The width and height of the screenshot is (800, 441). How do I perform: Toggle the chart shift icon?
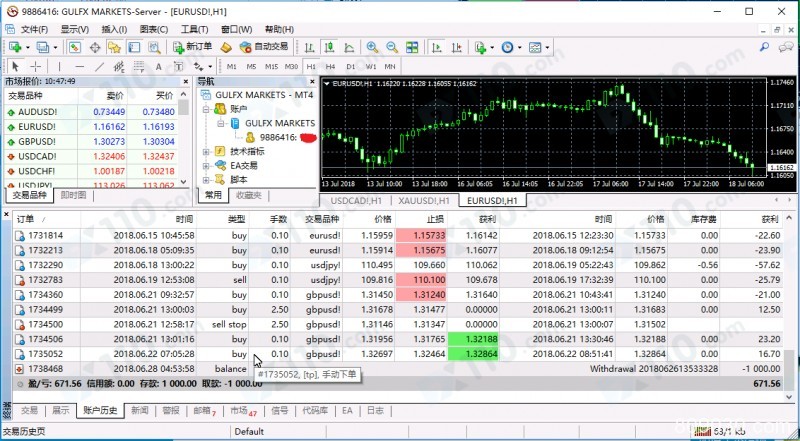tap(457, 47)
